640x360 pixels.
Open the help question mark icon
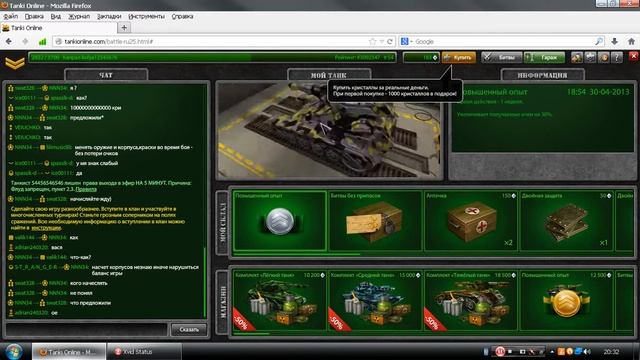coord(617,58)
